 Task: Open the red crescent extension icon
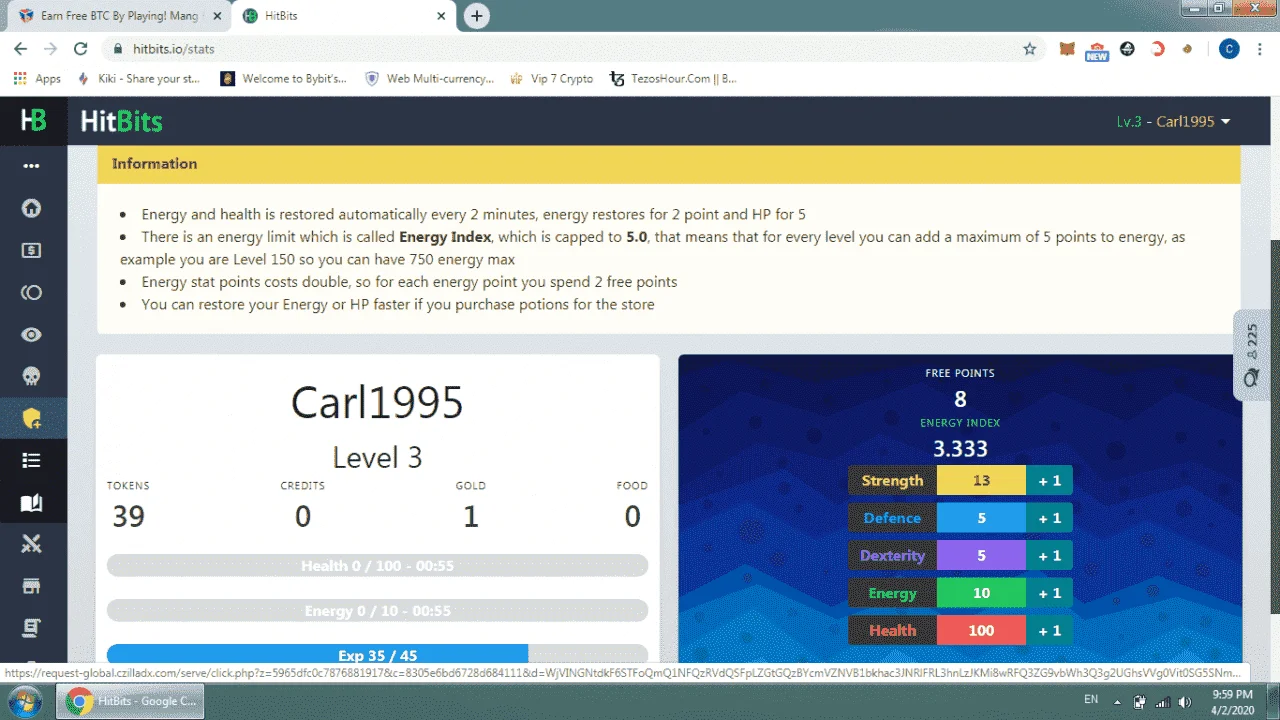(x=1158, y=49)
